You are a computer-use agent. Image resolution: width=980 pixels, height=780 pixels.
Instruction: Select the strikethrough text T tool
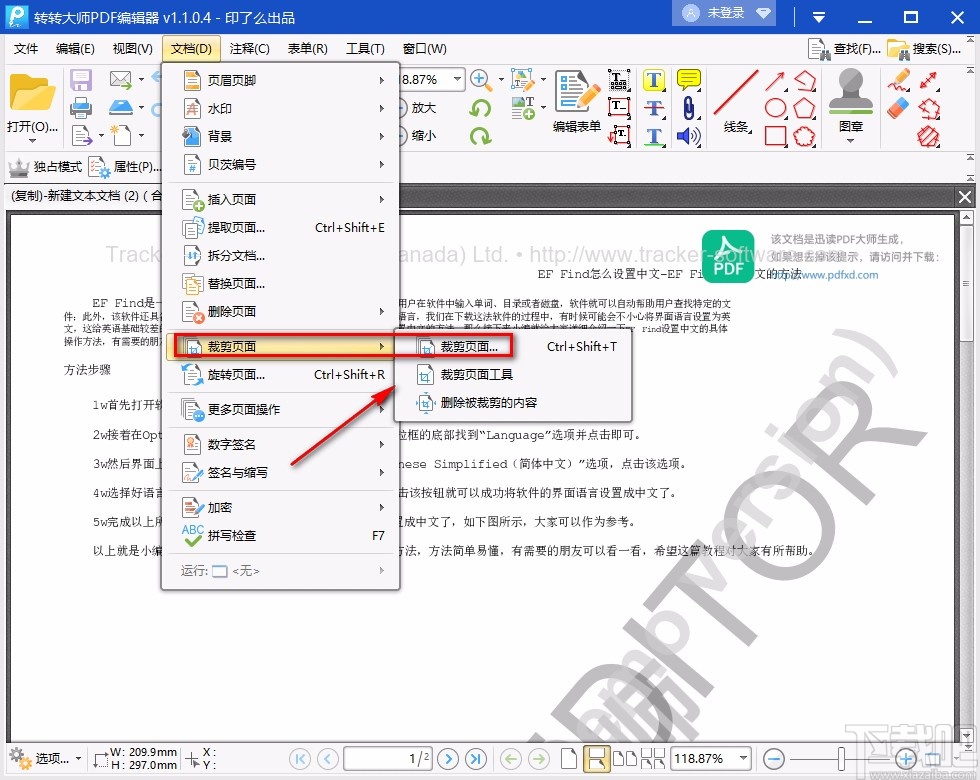coord(654,108)
